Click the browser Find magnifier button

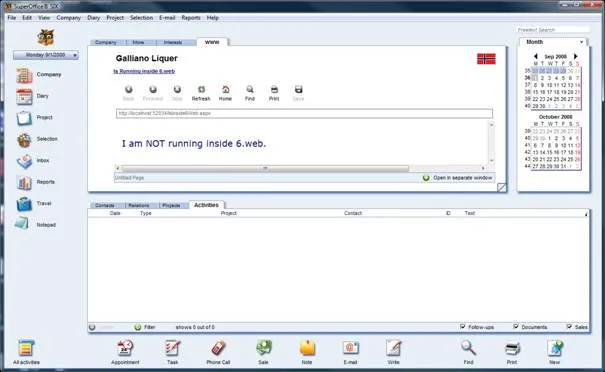pyautogui.click(x=250, y=93)
